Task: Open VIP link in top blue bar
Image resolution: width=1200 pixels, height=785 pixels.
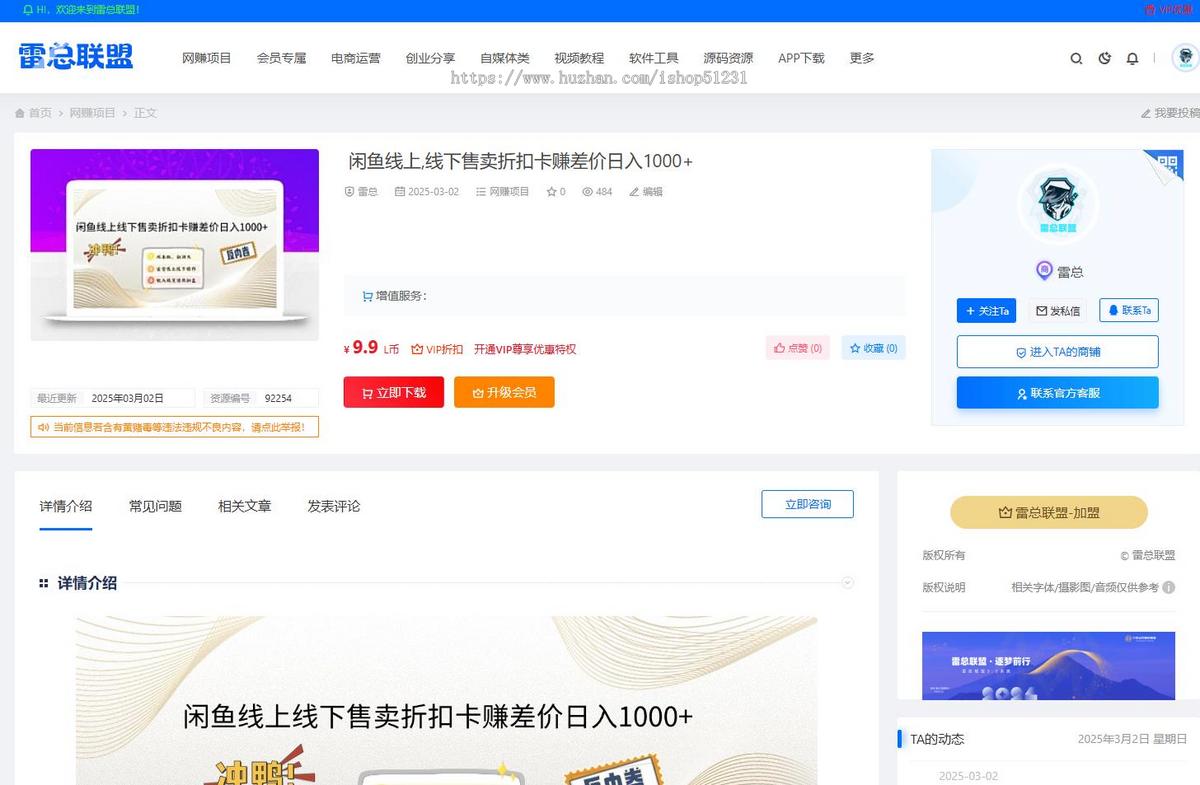Action: (x=1168, y=9)
